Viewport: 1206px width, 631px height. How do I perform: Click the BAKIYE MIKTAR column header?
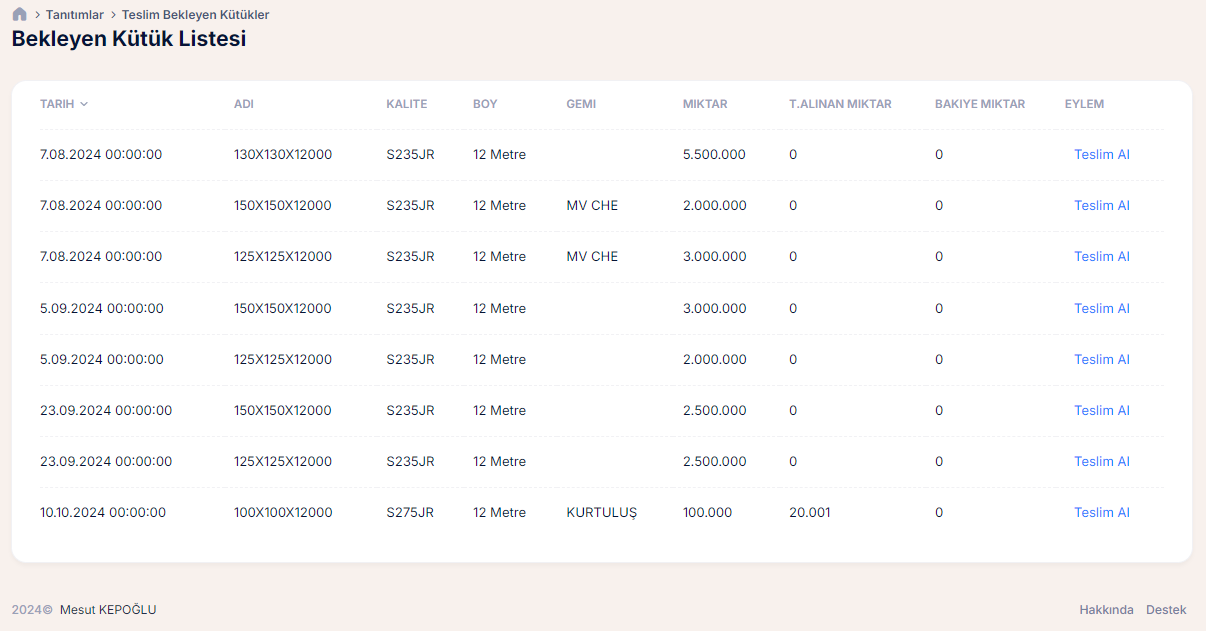click(979, 104)
